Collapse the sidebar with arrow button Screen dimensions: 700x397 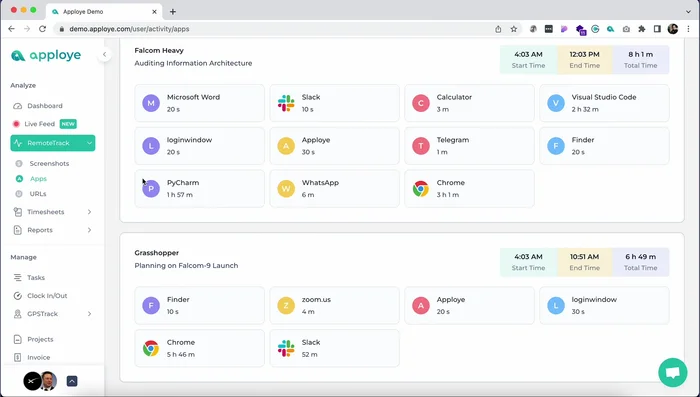(104, 54)
